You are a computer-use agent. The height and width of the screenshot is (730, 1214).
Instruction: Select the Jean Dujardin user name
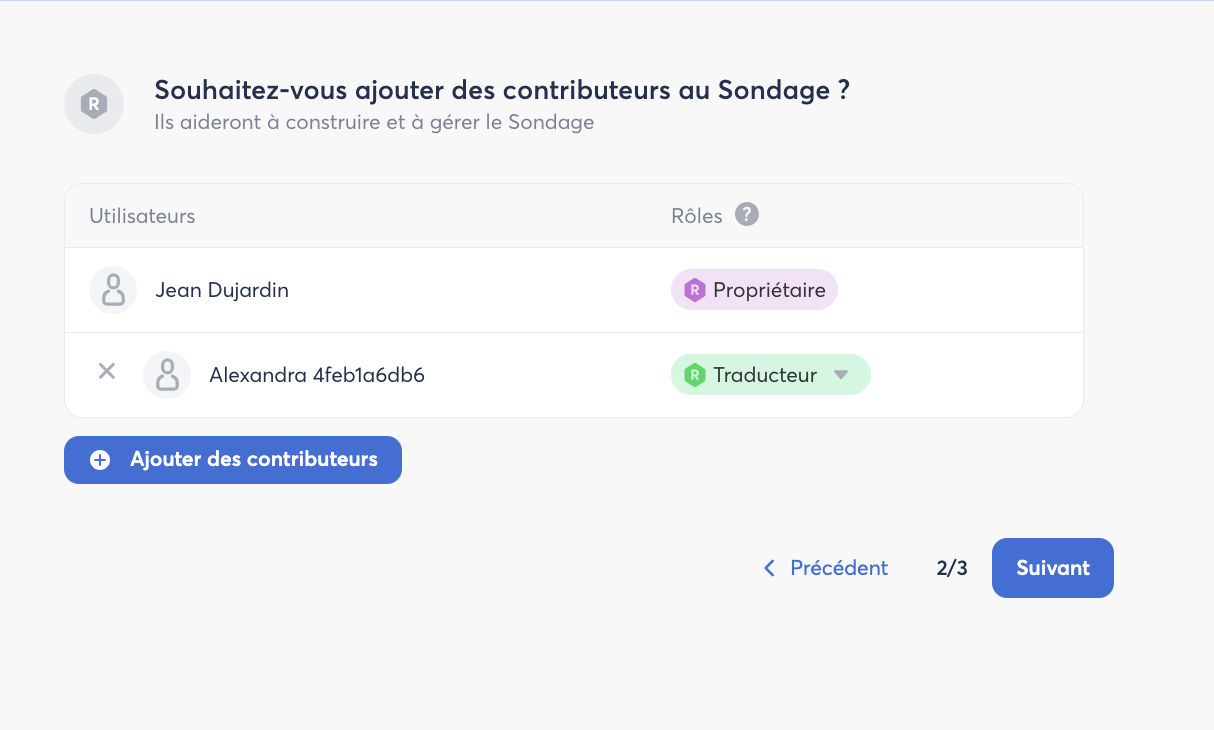point(222,290)
